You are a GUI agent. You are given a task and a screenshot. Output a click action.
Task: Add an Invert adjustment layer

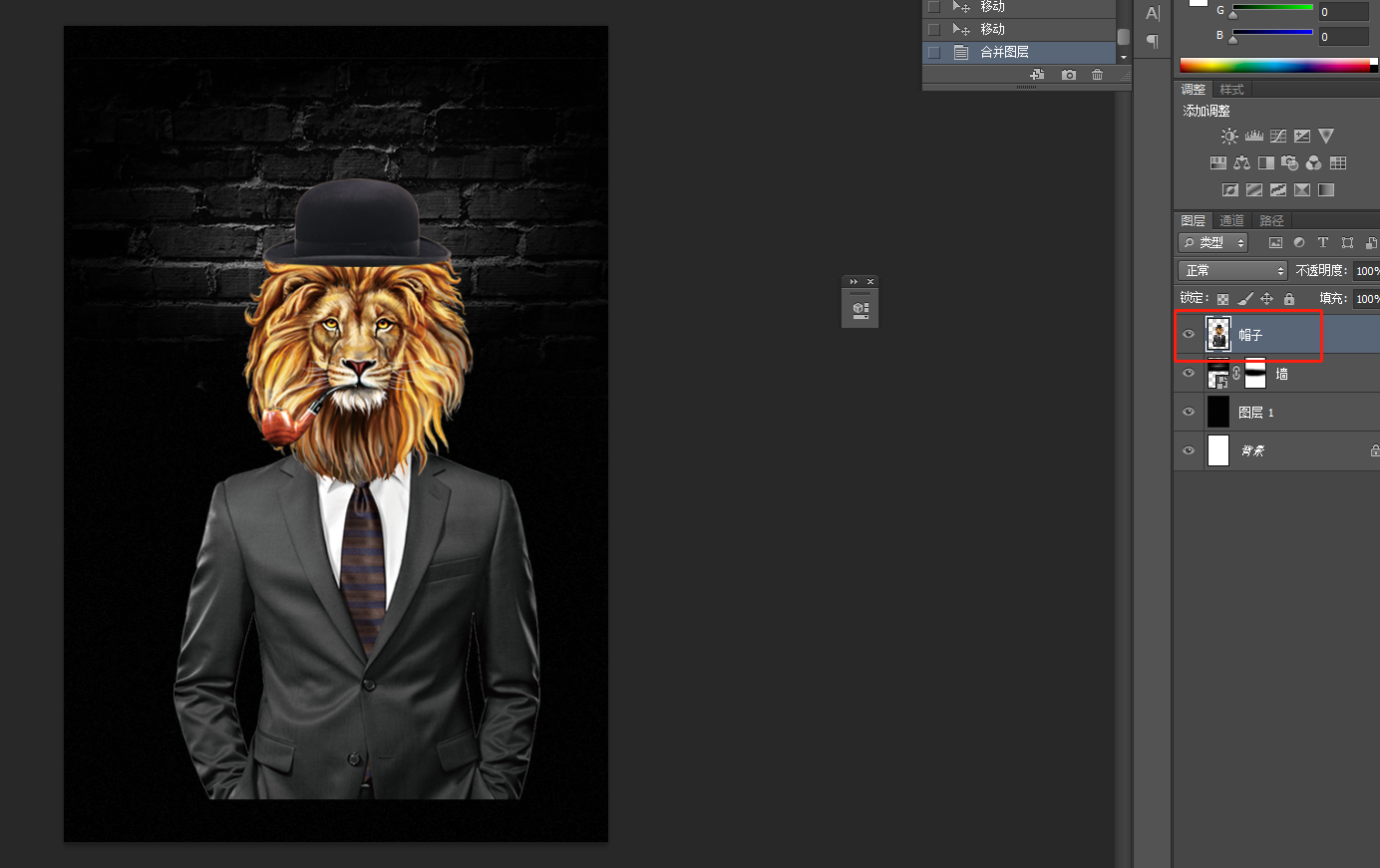point(1230,190)
